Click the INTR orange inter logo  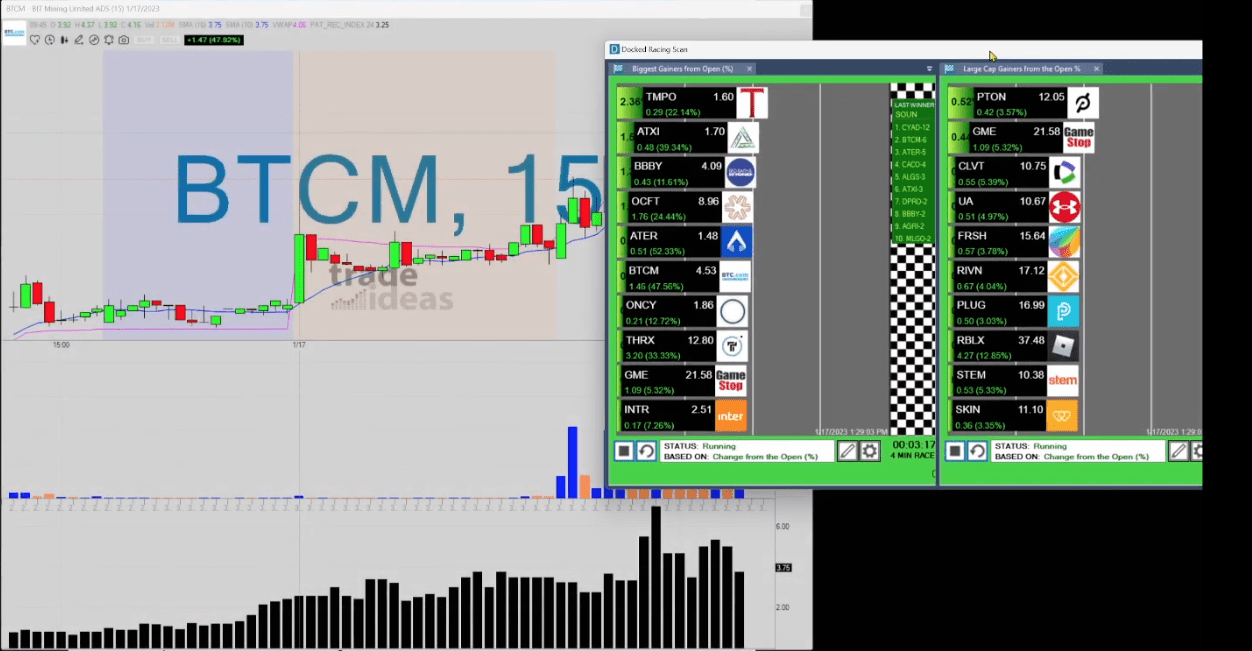732,415
